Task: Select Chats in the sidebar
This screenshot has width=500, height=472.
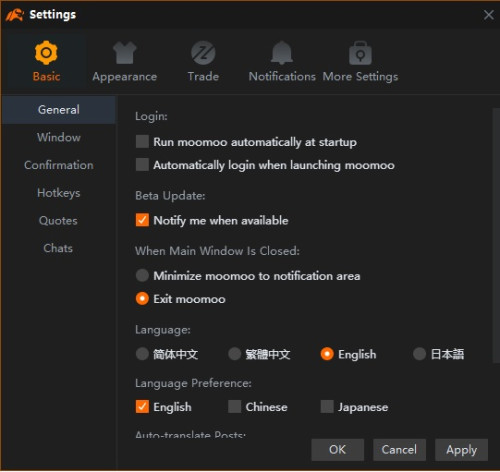Action: pyautogui.click(x=59, y=248)
